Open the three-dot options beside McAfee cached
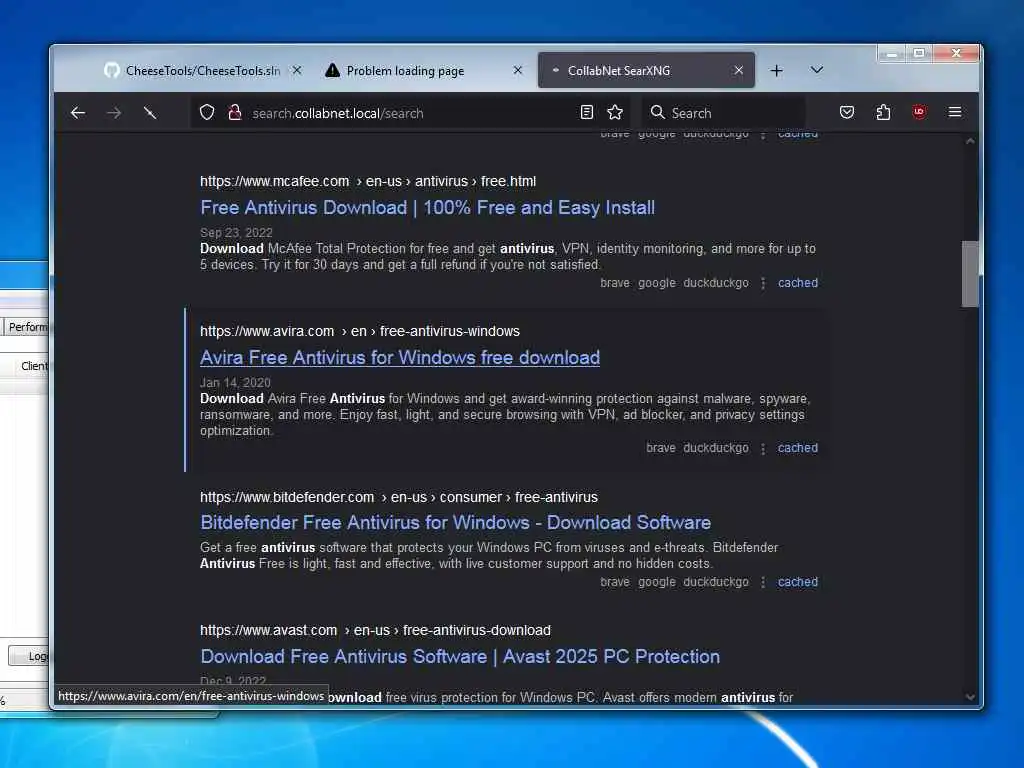Viewport: 1024px width, 768px height. [x=763, y=283]
